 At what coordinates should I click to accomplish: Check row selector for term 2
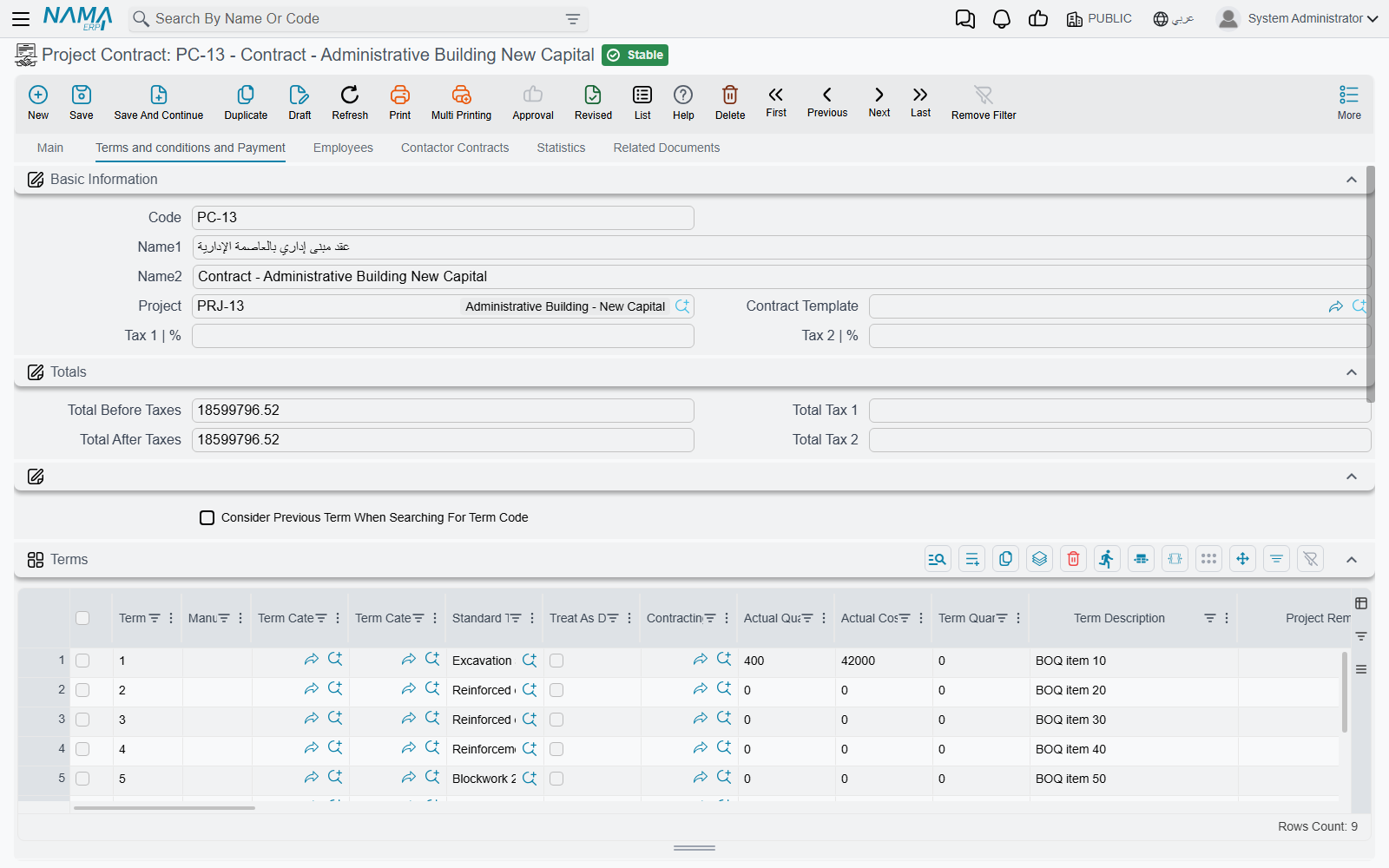(82, 690)
